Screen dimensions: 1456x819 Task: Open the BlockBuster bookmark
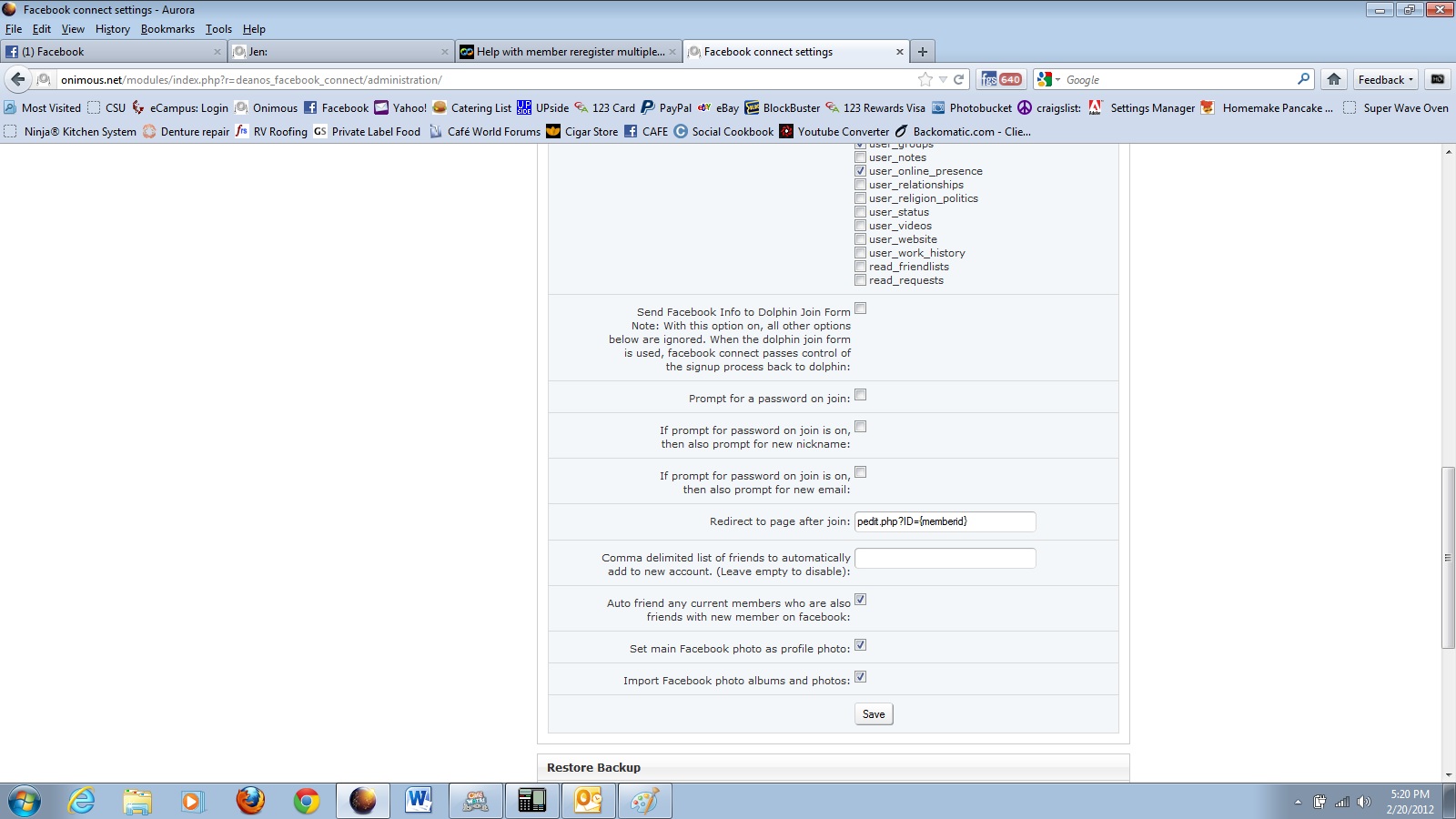click(782, 107)
